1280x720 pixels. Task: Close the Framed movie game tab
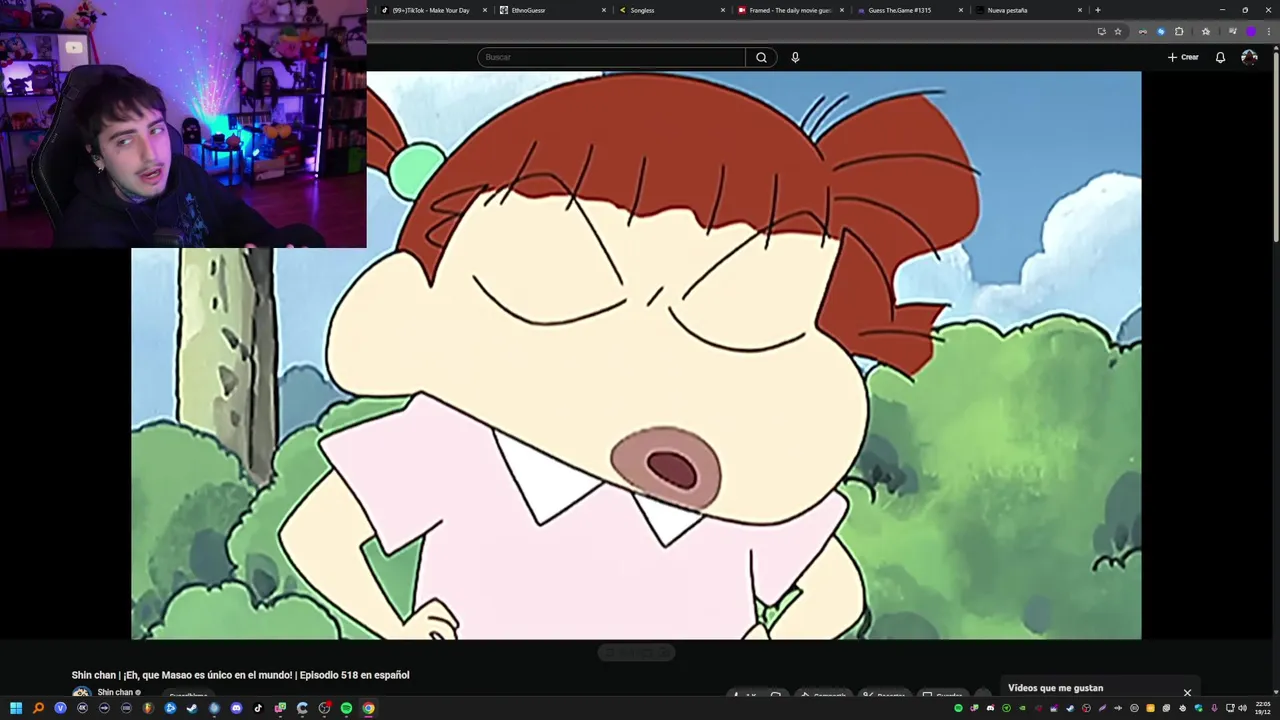(842, 10)
